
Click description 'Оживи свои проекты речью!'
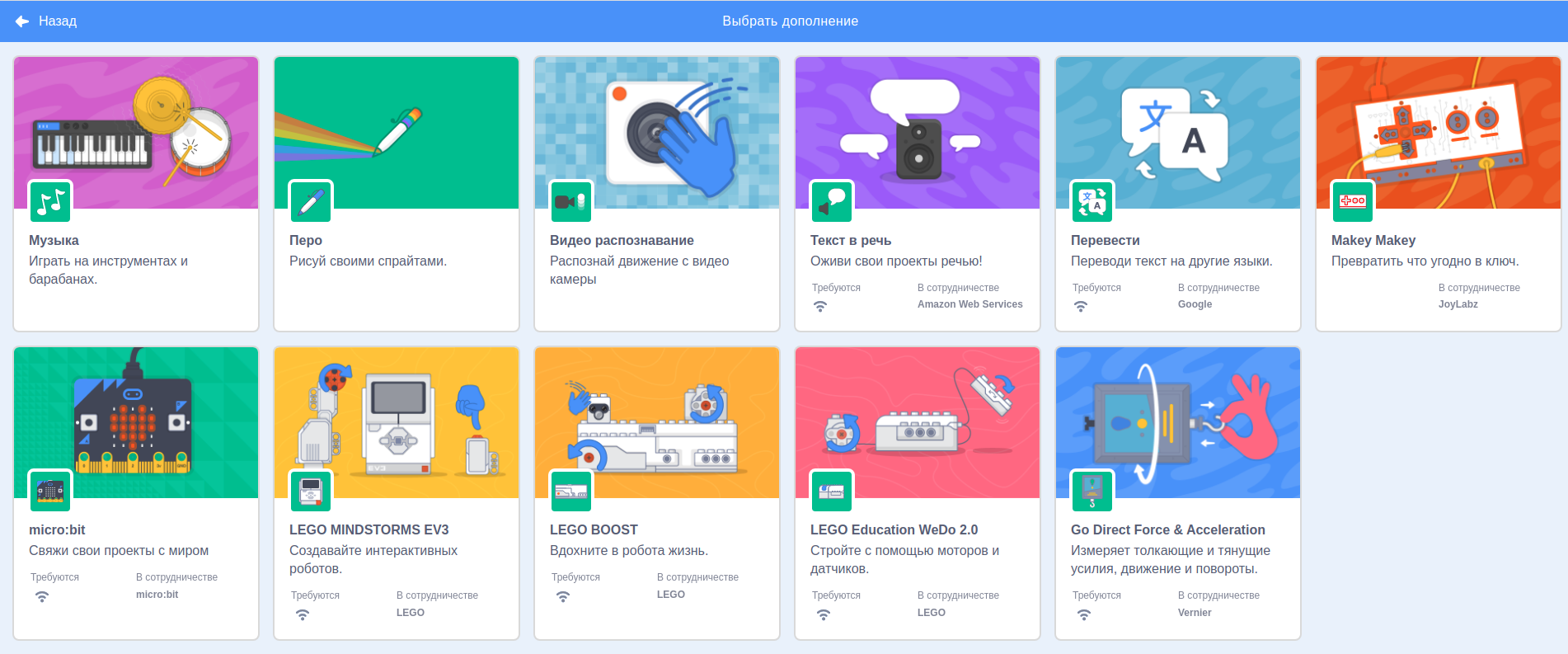(x=896, y=261)
